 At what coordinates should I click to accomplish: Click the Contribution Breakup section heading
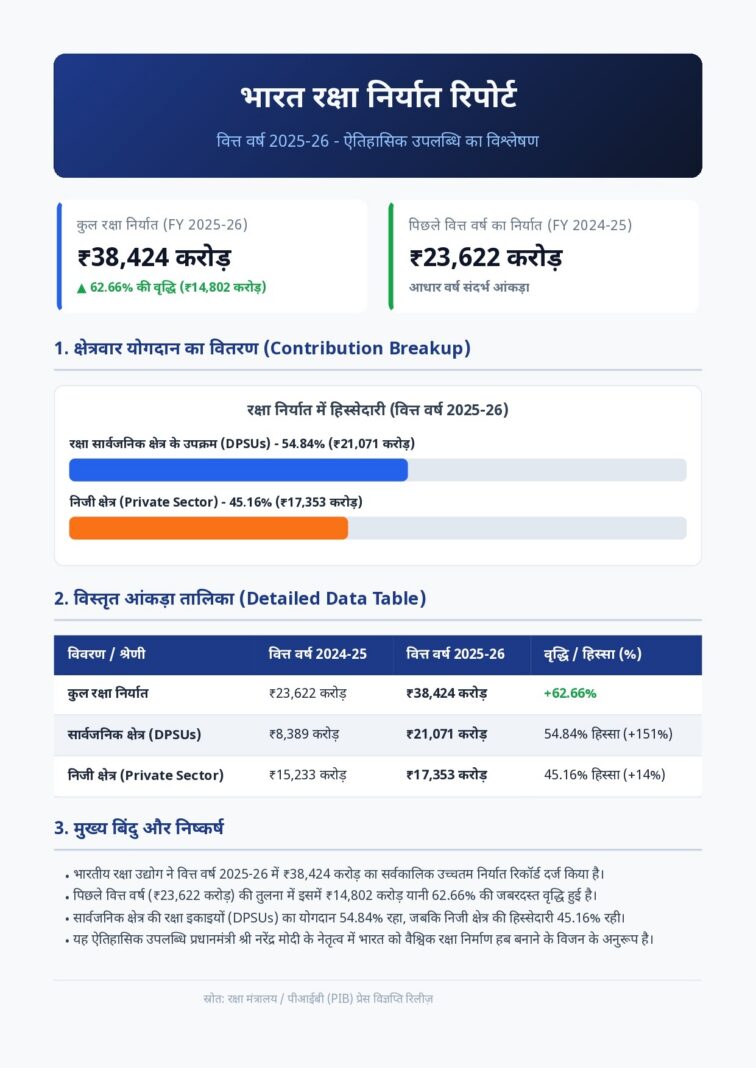(262, 348)
